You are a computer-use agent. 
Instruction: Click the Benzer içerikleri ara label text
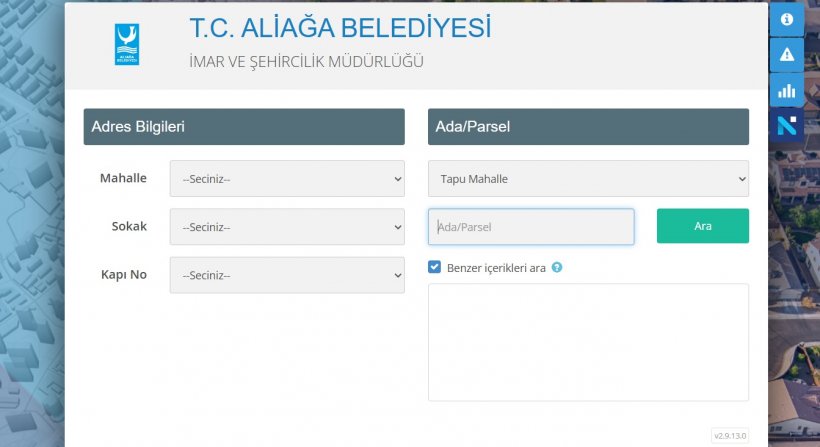pos(496,268)
